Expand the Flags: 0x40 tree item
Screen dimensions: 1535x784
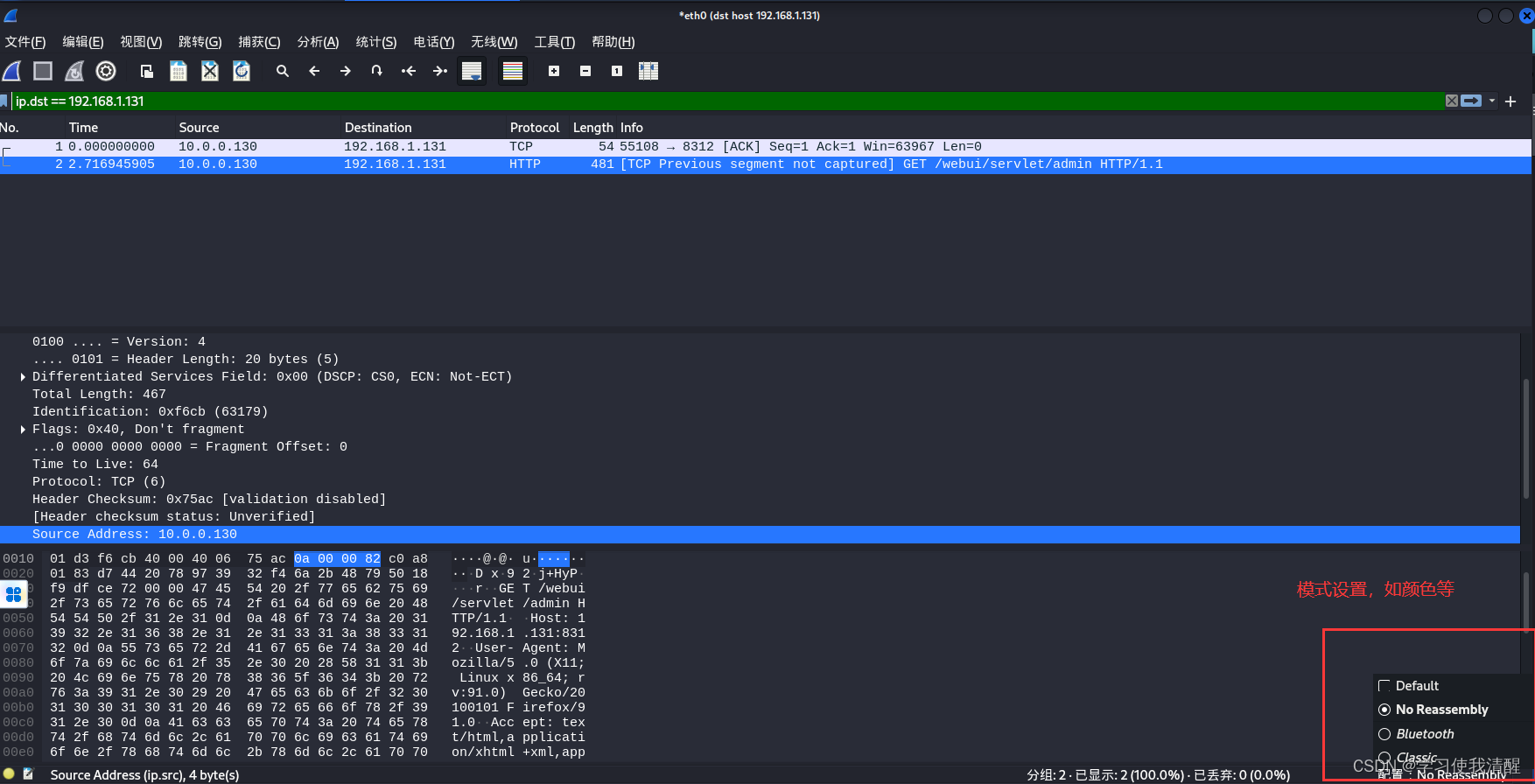click(23, 430)
